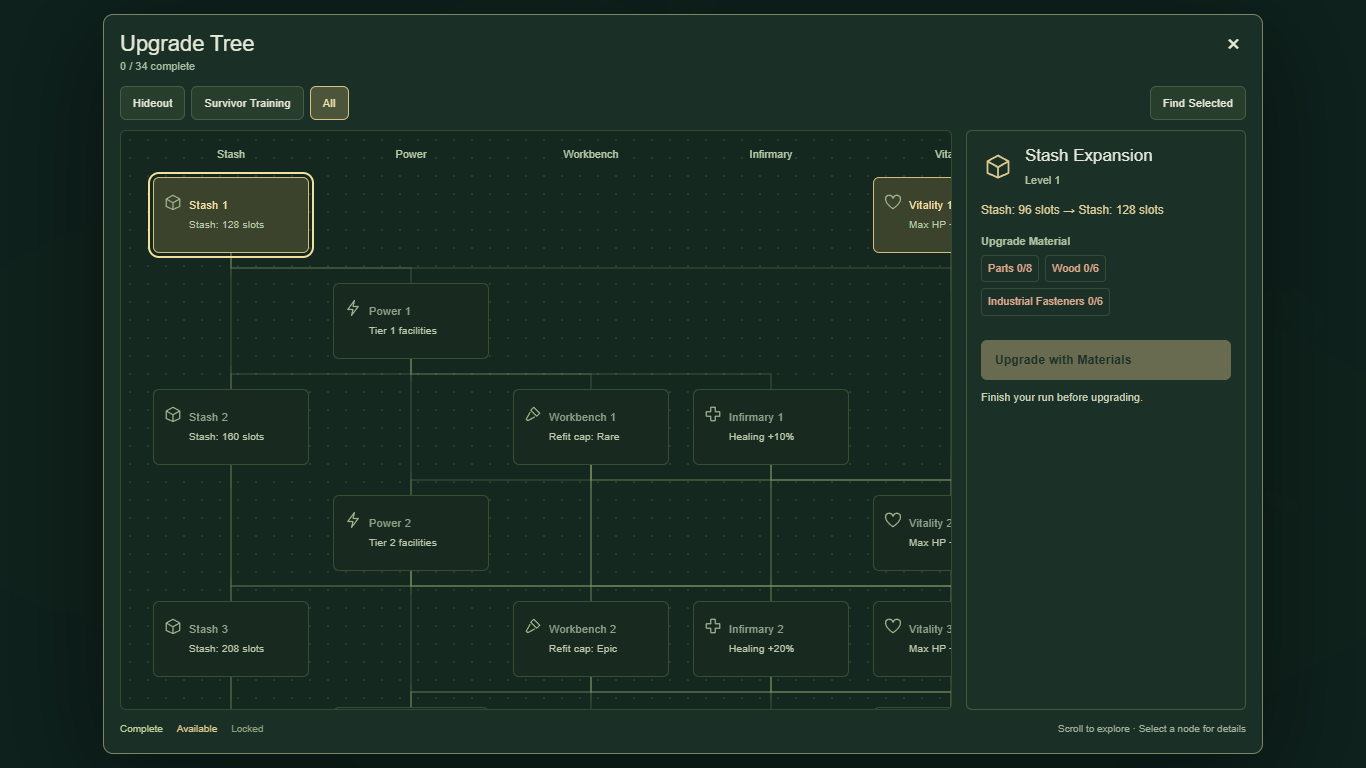Close the Upgrade Tree dialog
Image resolution: width=1366 pixels, height=768 pixels.
click(1233, 44)
